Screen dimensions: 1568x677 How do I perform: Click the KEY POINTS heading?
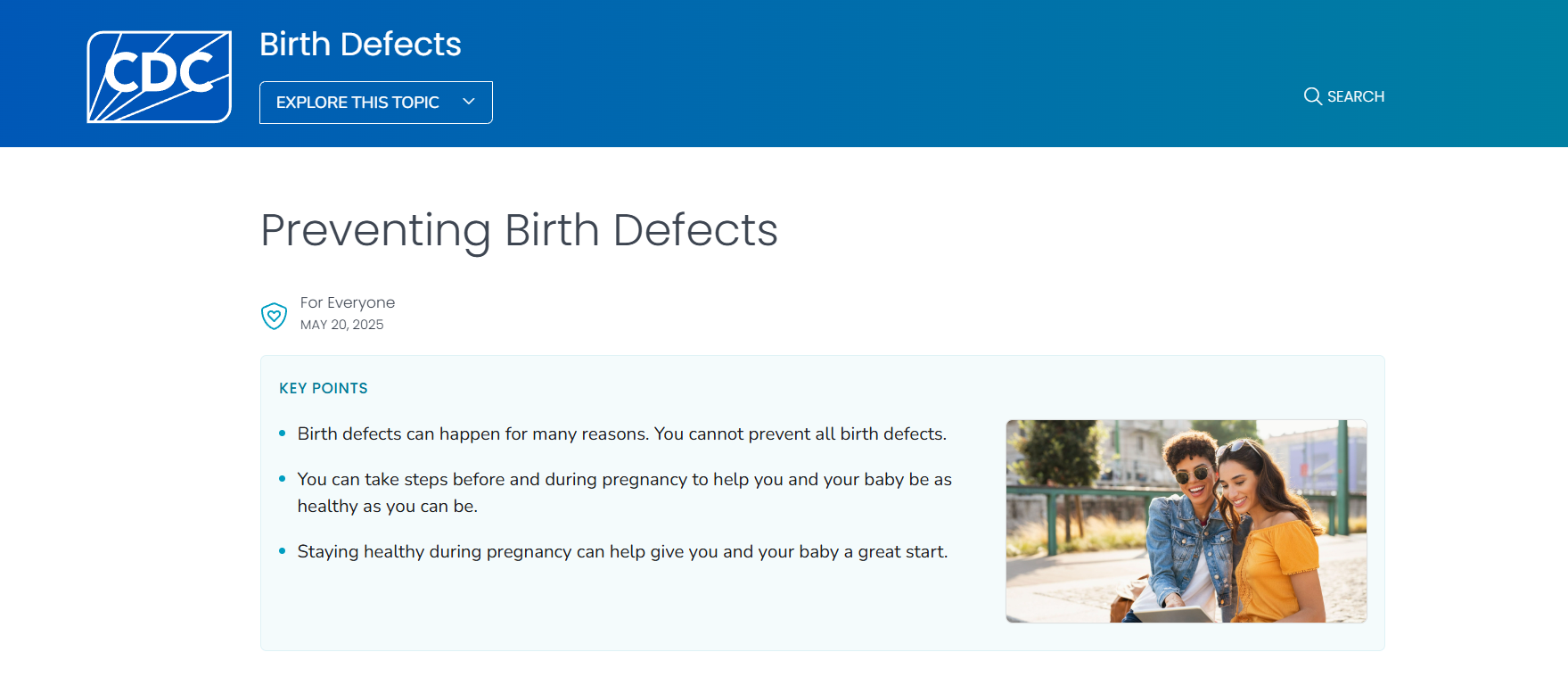(x=323, y=388)
